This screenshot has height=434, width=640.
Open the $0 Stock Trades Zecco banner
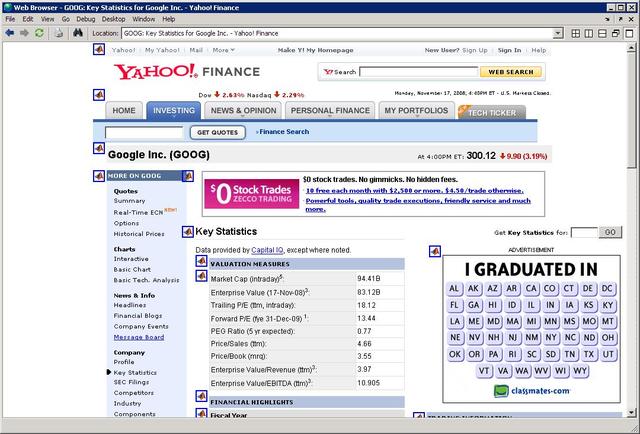(251, 194)
